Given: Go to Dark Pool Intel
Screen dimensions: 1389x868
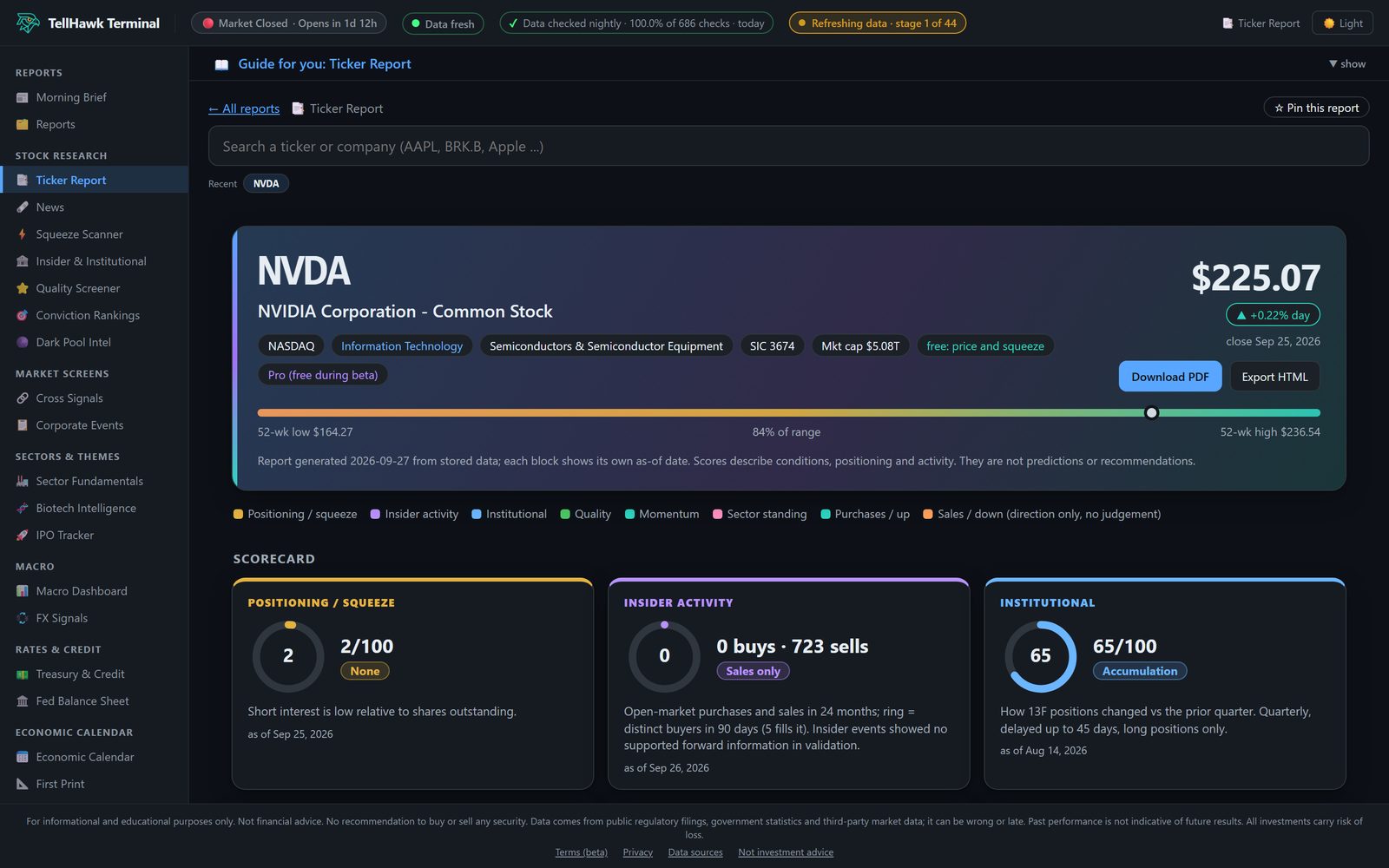Looking at the screenshot, I should (94, 342).
